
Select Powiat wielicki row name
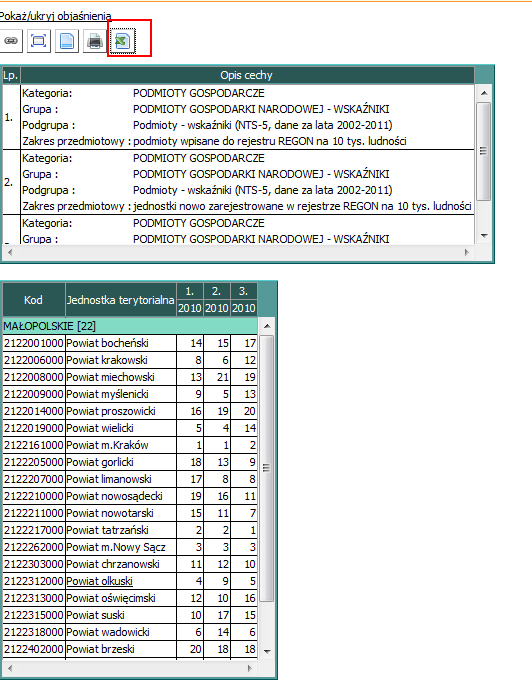100,428
